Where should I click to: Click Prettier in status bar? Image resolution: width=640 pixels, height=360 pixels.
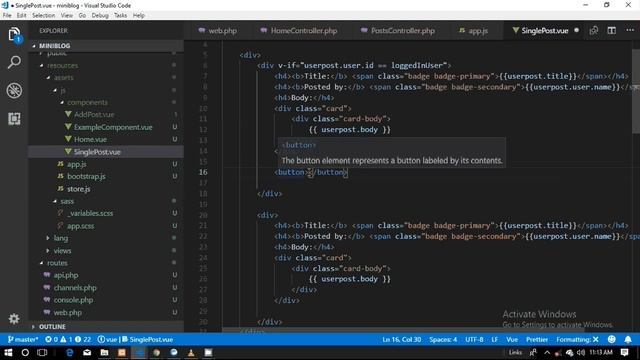point(537,340)
